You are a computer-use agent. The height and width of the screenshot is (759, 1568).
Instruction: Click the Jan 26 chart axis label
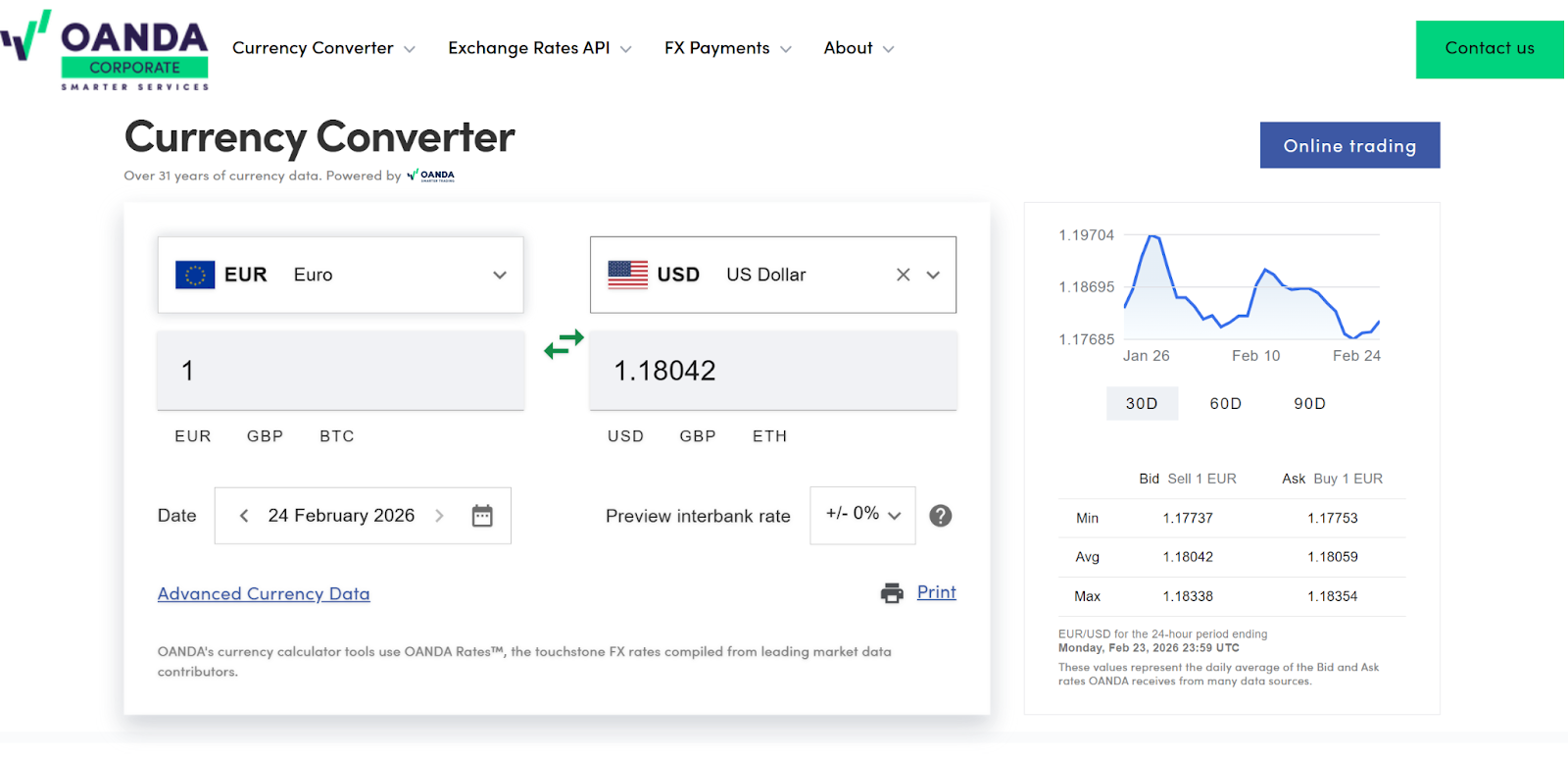click(x=1146, y=356)
